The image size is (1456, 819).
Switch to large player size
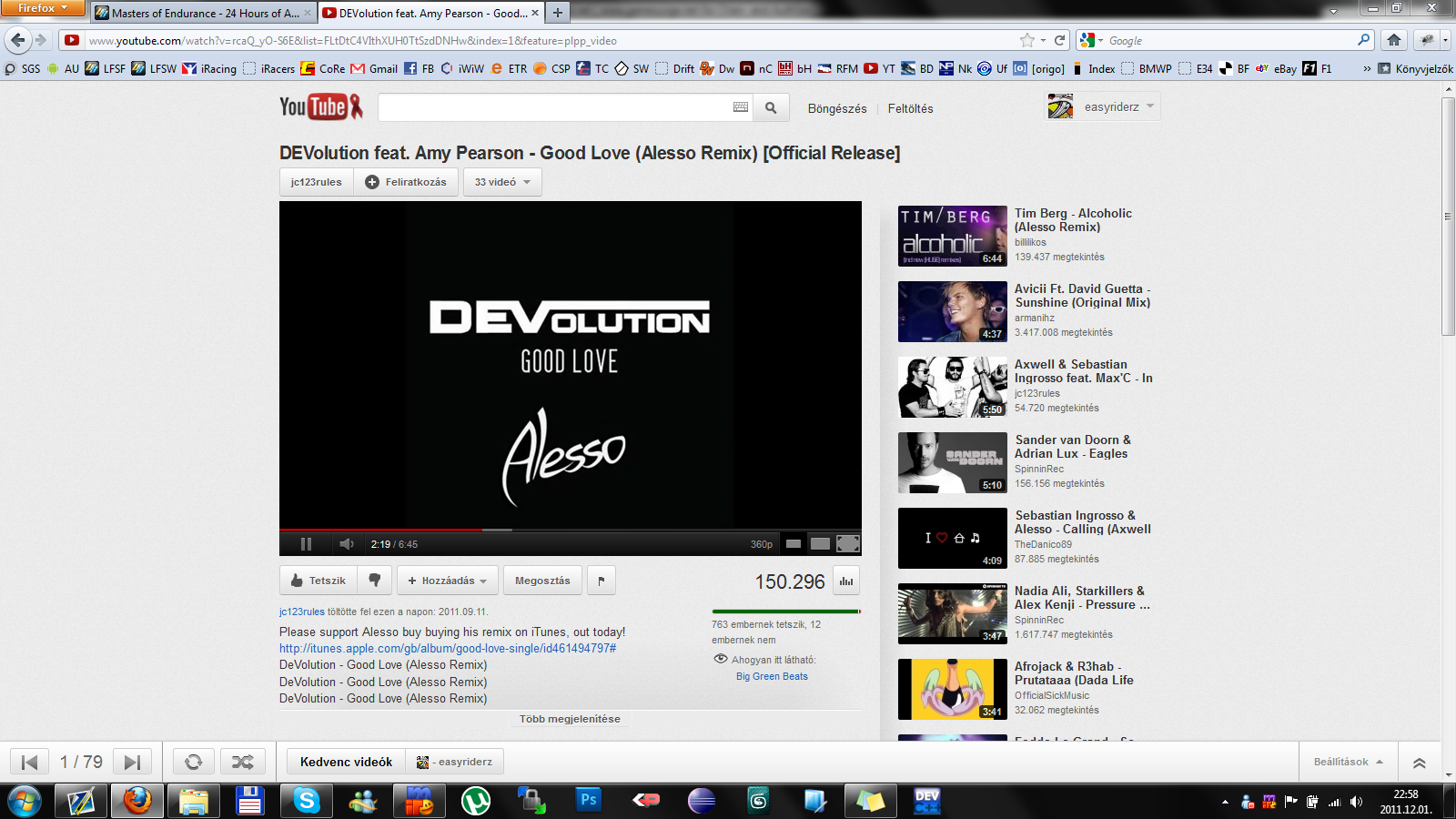coord(820,544)
